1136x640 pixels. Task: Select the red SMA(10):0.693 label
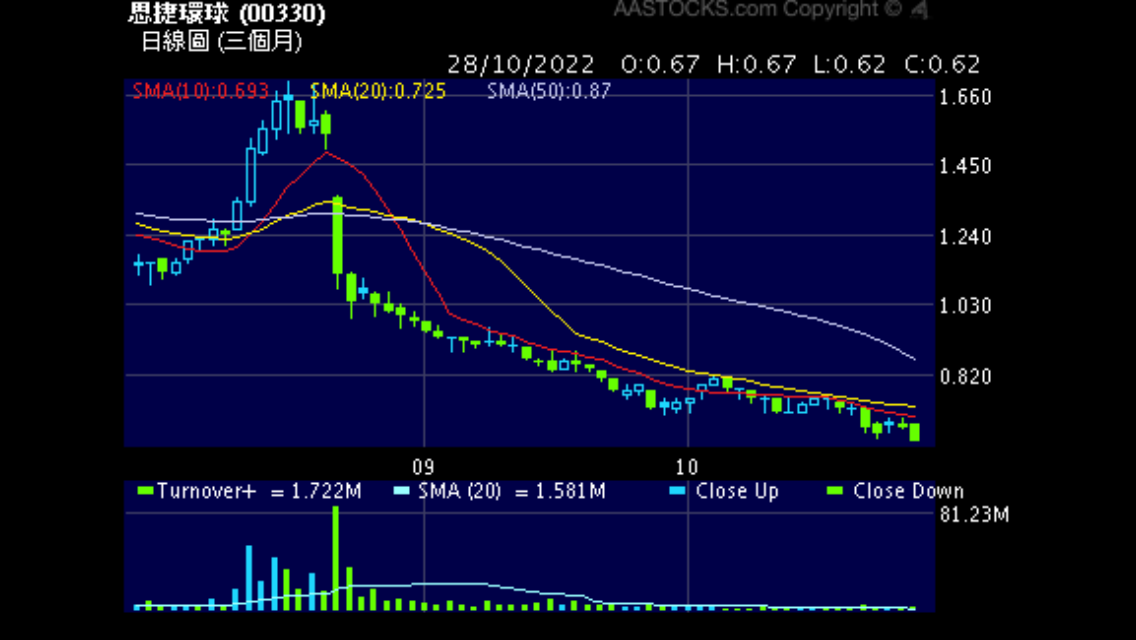(x=201, y=91)
